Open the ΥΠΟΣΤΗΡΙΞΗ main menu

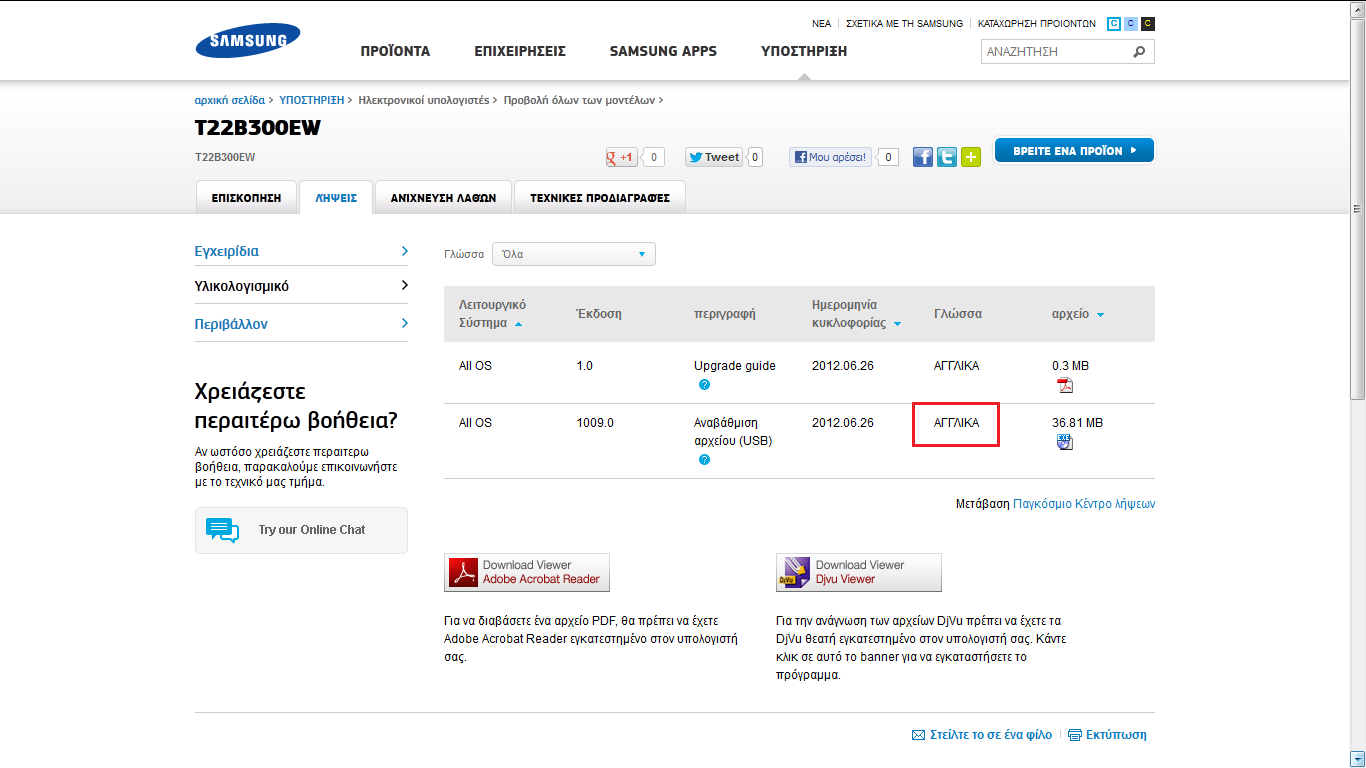[x=804, y=51]
